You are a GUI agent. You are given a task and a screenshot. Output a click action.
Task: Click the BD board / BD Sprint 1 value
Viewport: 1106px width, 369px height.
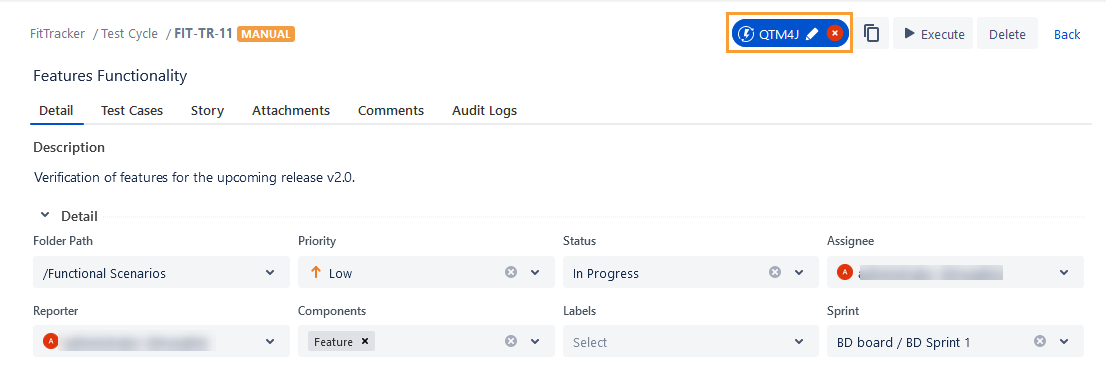pyautogui.click(x=904, y=343)
